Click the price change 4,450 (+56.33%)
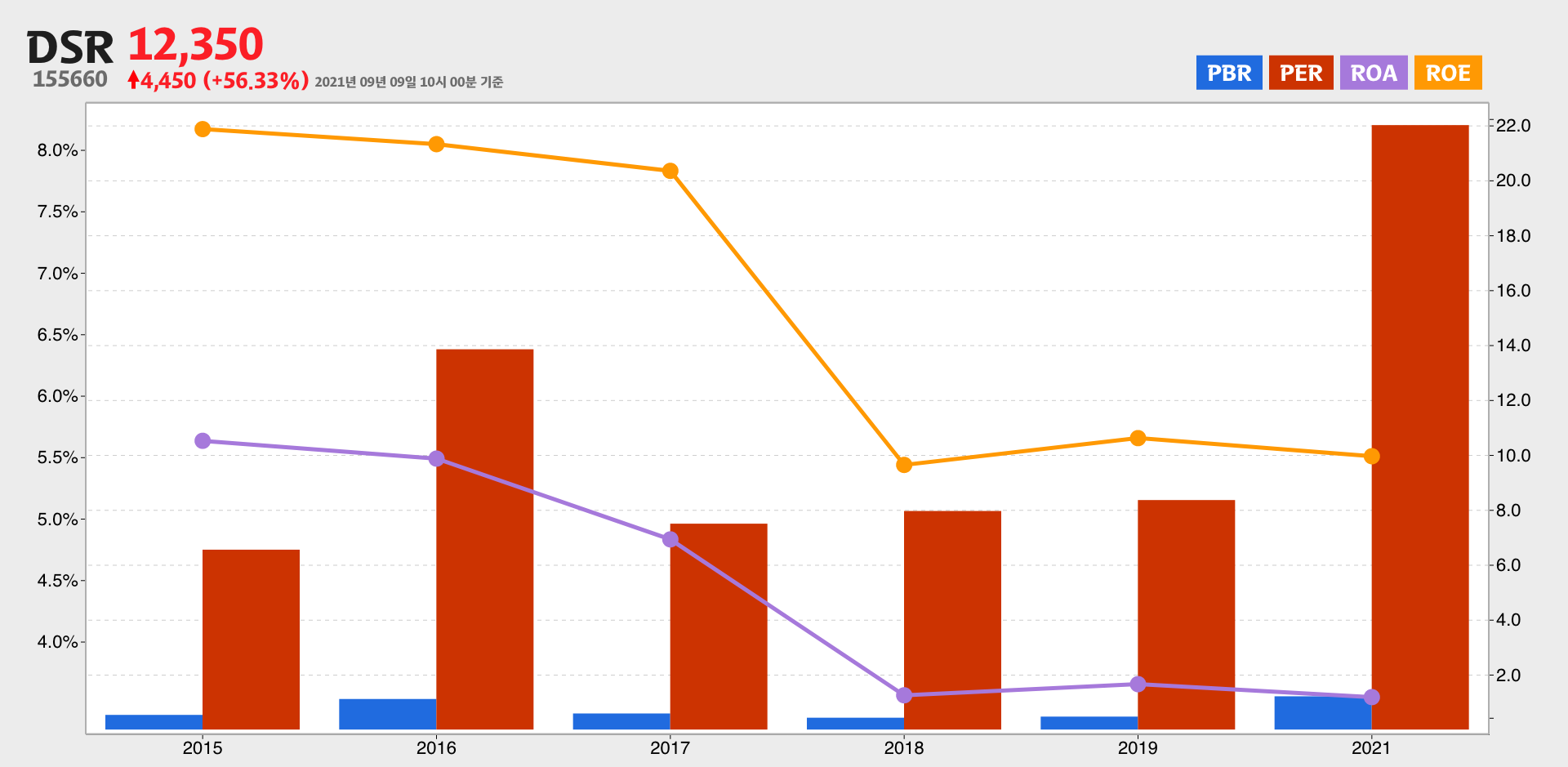This screenshot has width=1568, height=767. click(225, 80)
